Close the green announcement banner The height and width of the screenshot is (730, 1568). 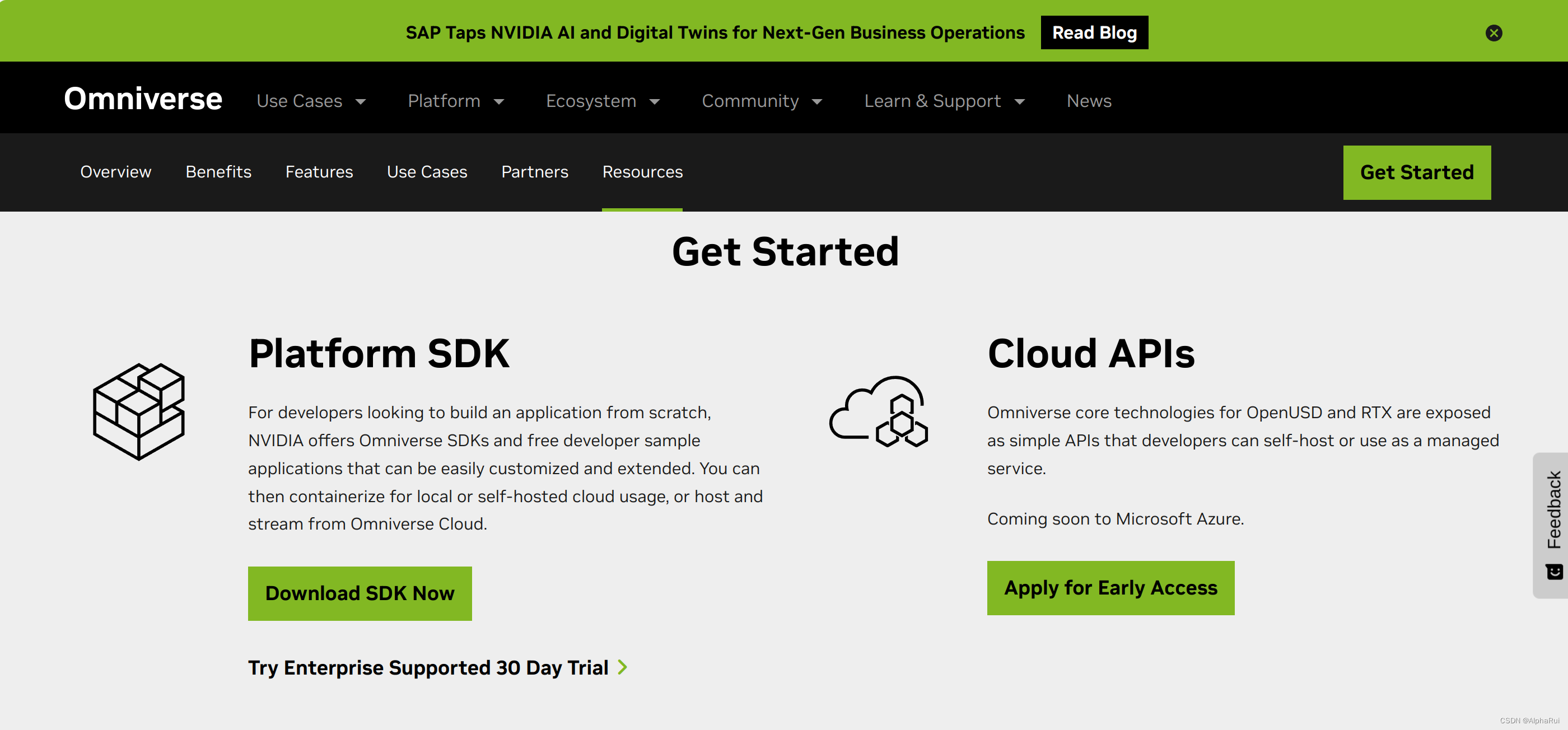tap(1493, 33)
